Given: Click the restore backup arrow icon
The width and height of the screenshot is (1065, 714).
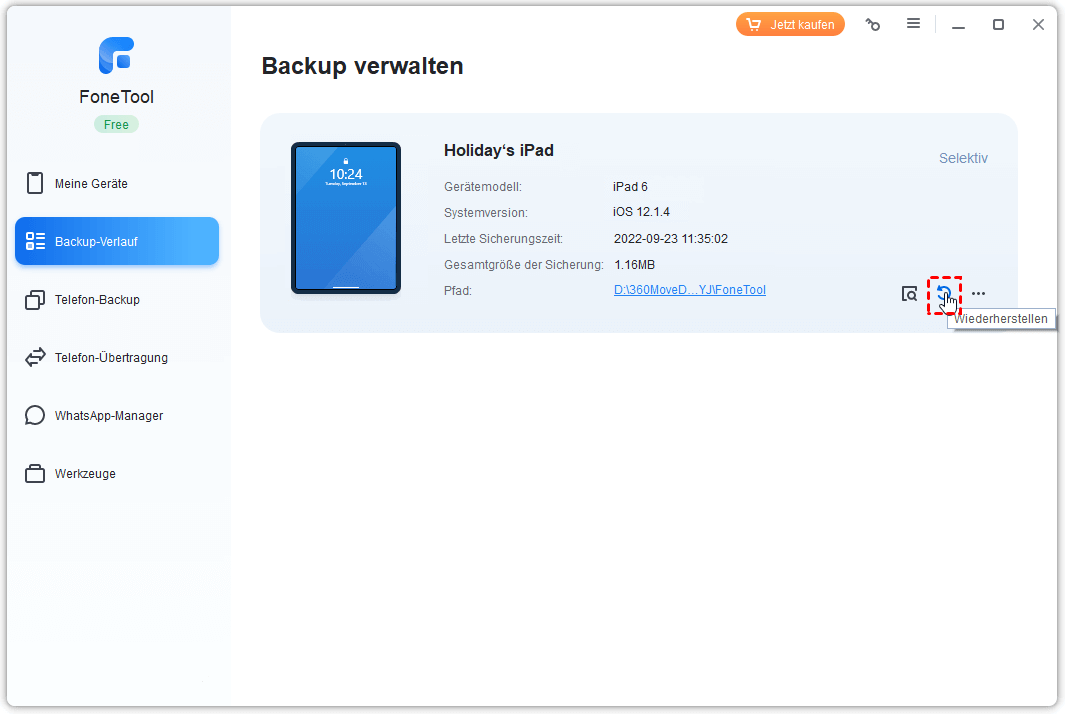Looking at the screenshot, I should 943,294.
